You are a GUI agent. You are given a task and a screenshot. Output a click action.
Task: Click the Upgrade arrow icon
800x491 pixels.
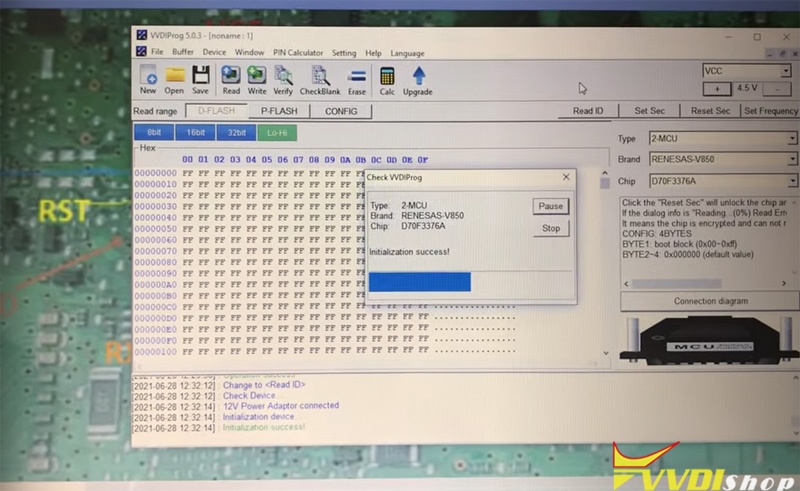coord(418,80)
